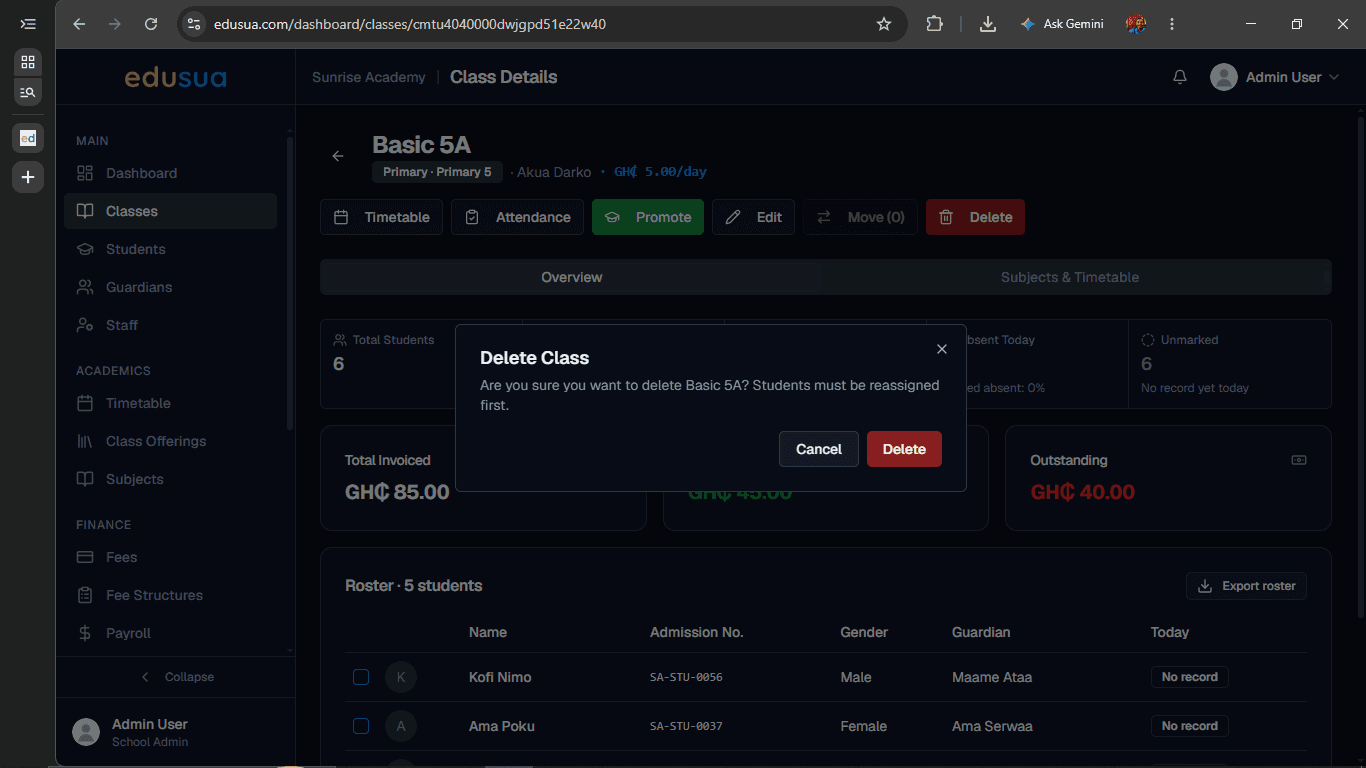This screenshot has height=768, width=1366.
Task: Click Ama Poku's avatar A
Action: click(401, 726)
